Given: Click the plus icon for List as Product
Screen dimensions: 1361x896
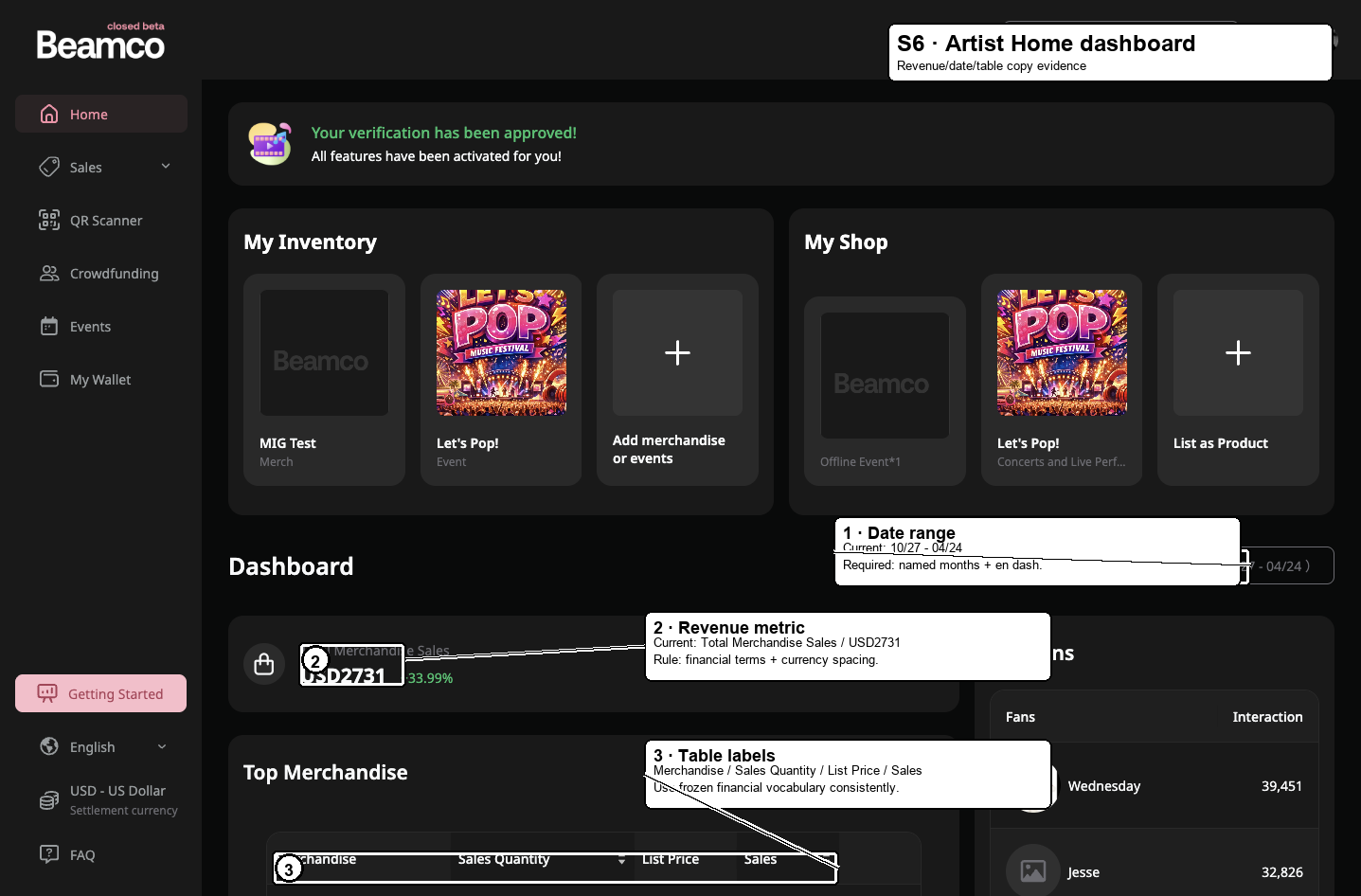Looking at the screenshot, I should [x=1238, y=353].
